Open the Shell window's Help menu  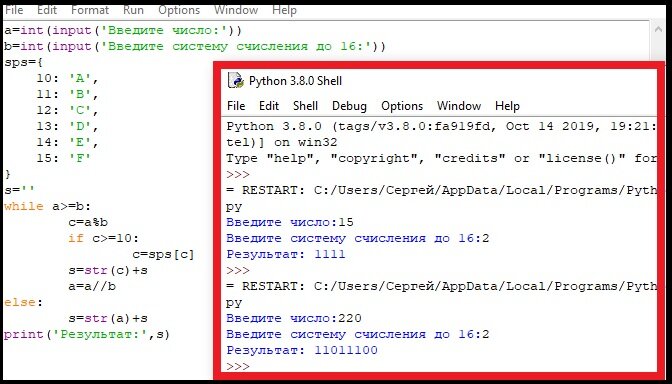pyautogui.click(x=507, y=106)
